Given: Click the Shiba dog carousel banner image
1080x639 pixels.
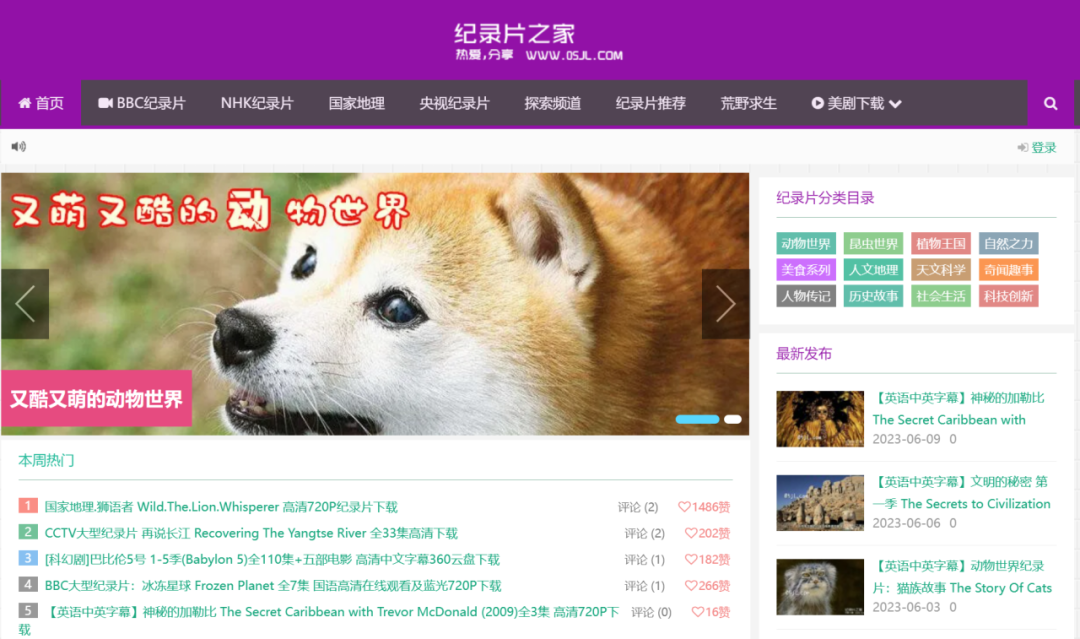Looking at the screenshot, I should click(x=375, y=304).
